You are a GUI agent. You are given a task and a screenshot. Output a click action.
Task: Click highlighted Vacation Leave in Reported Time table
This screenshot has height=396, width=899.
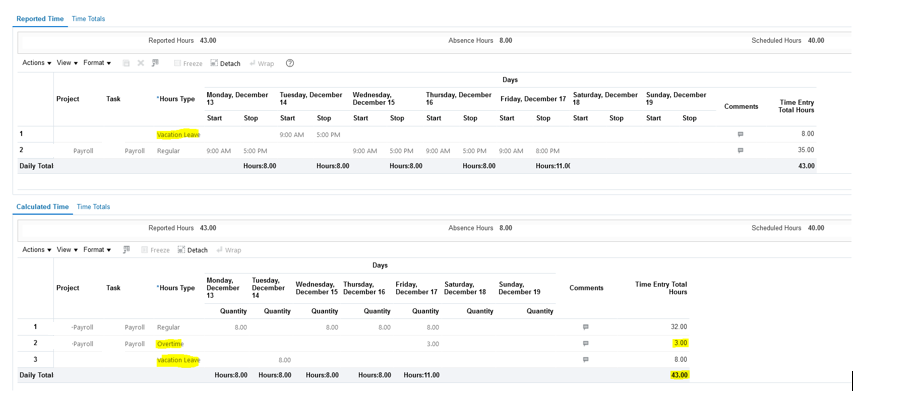pyautogui.click(x=178, y=135)
